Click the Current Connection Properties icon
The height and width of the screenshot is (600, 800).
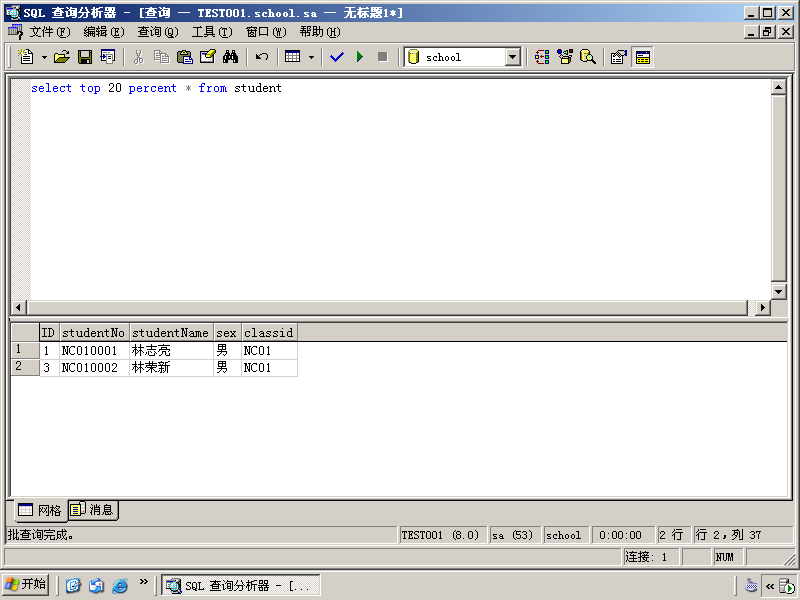[x=618, y=57]
